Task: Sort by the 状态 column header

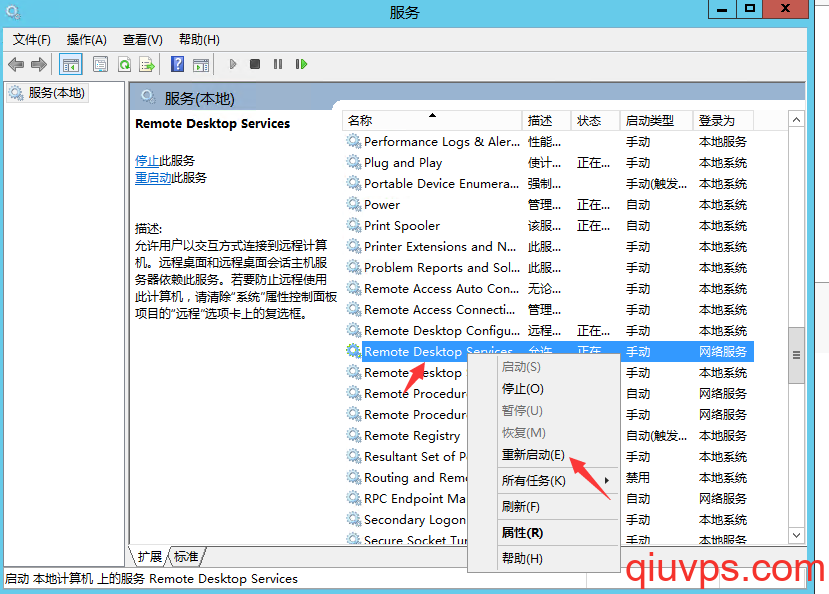Action: pos(595,120)
